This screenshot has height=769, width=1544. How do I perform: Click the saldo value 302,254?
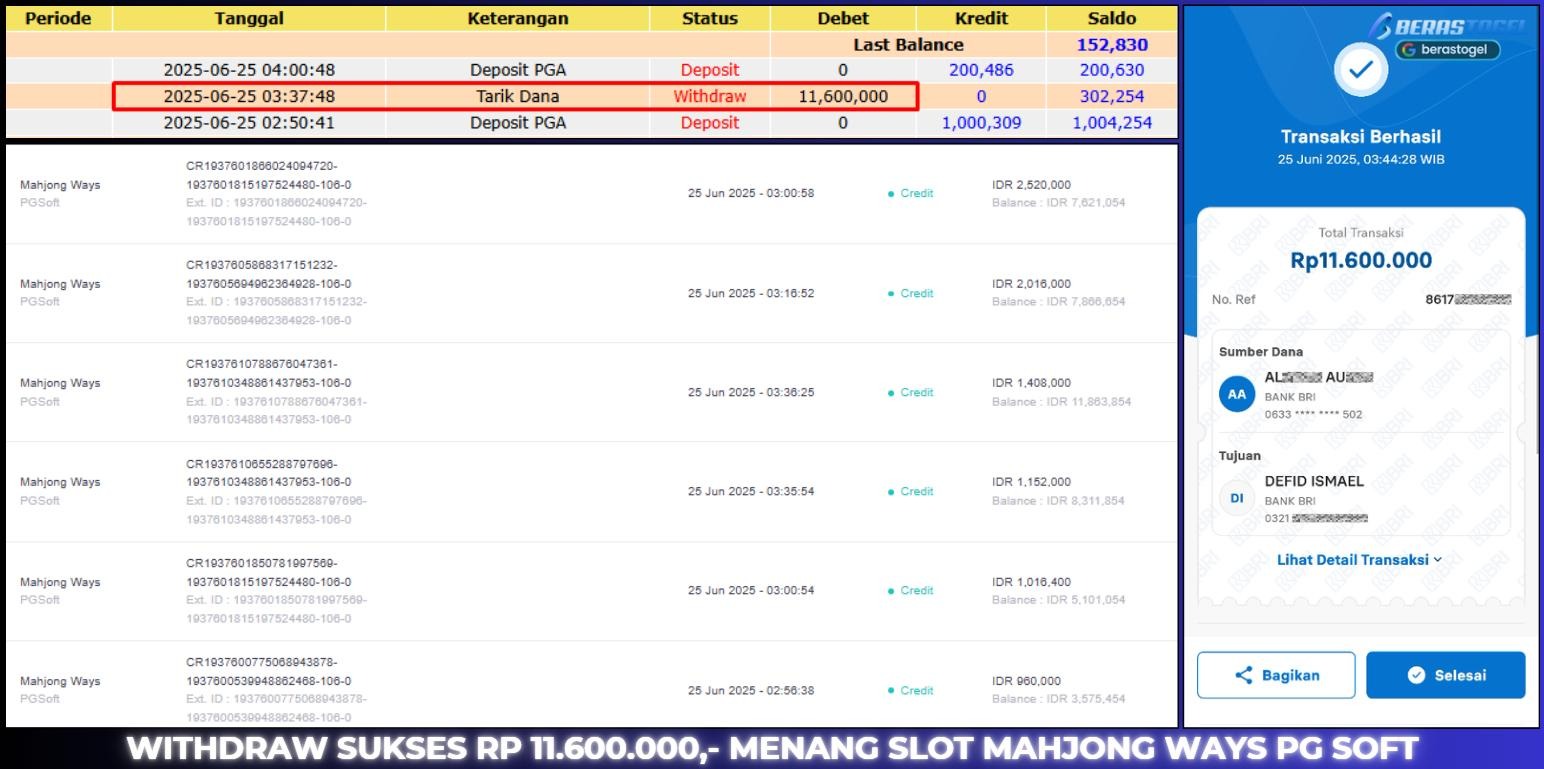click(x=1112, y=96)
